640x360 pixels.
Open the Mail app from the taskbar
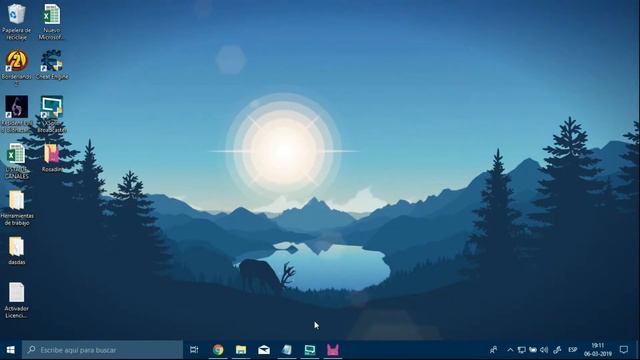(264, 350)
